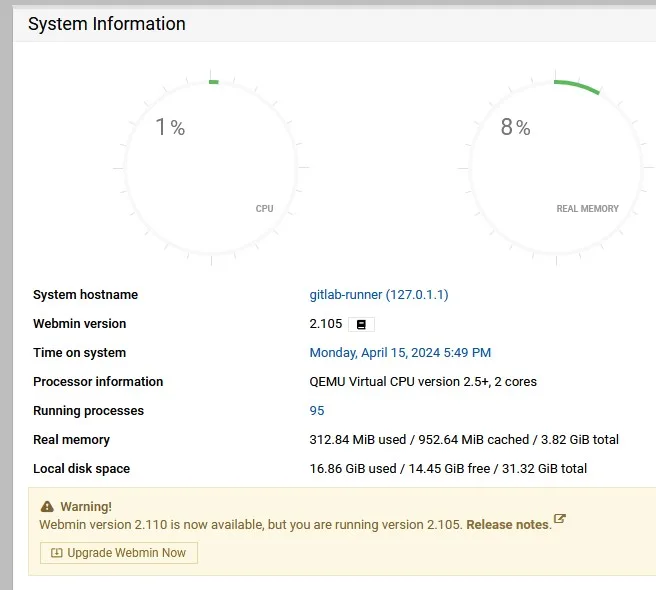656x590 pixels.
Task: Click the Local disk space usage value
Action: pyautogui.click(x=448, y=469)
